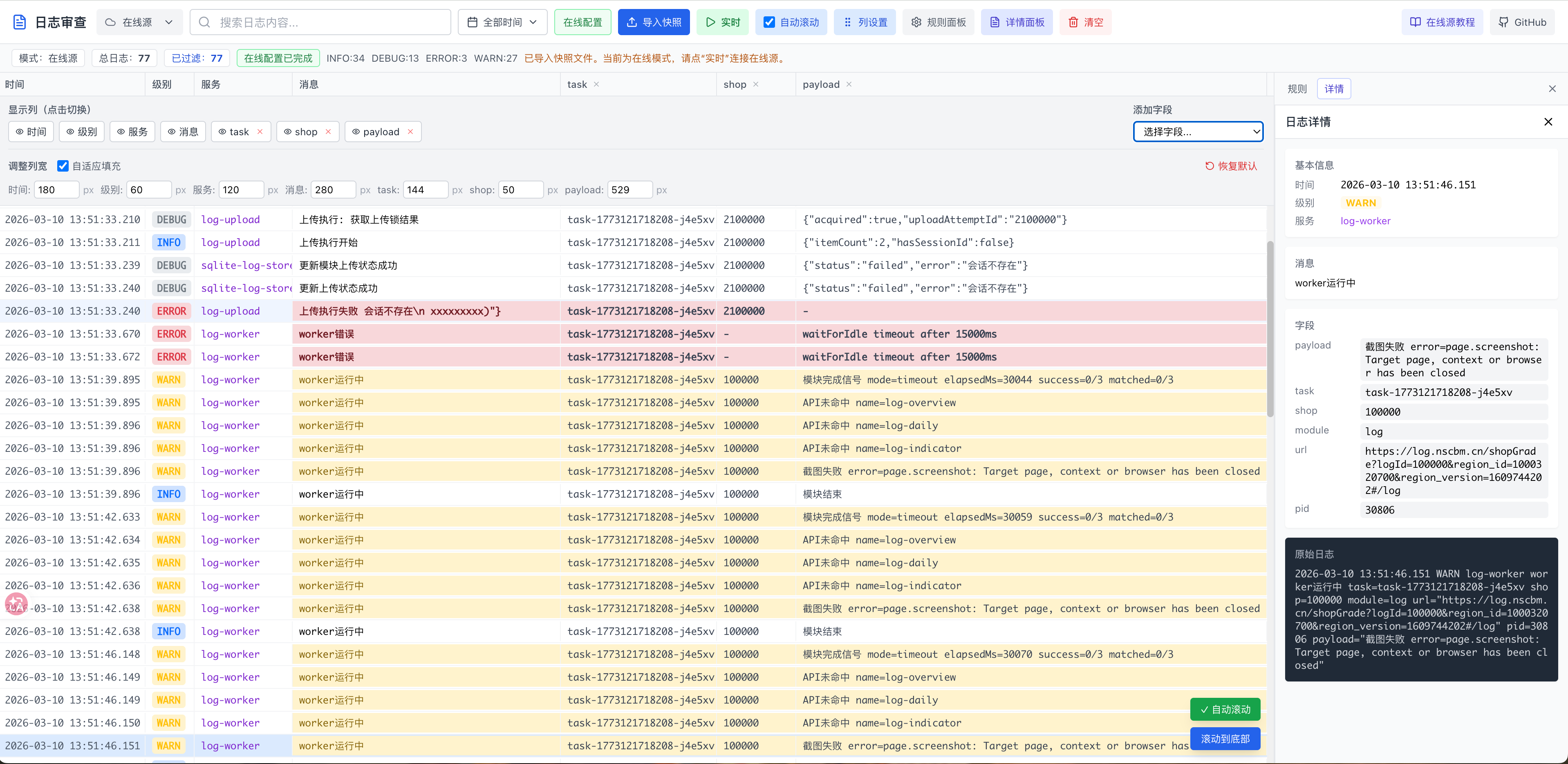Toggle the 自动滚动 checkbox in toolbar
1568x764 pixels.
(769, 22)
